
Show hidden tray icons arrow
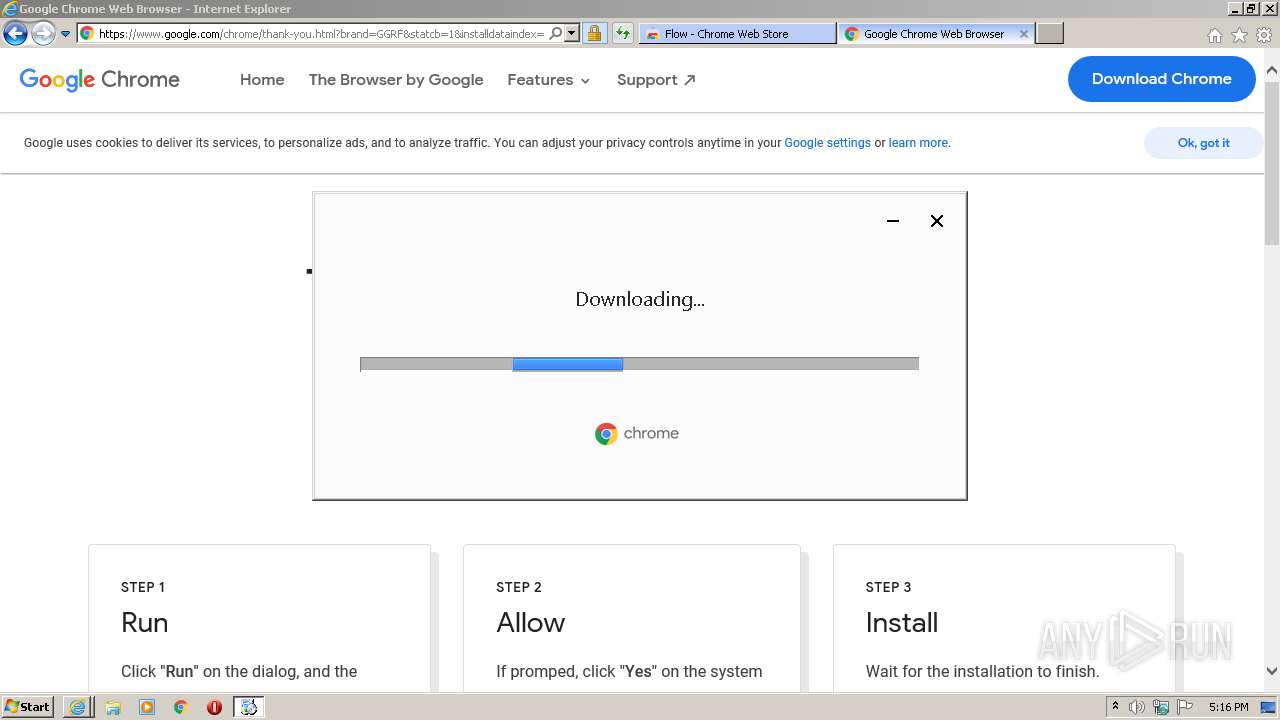[x=1115, y=707]
